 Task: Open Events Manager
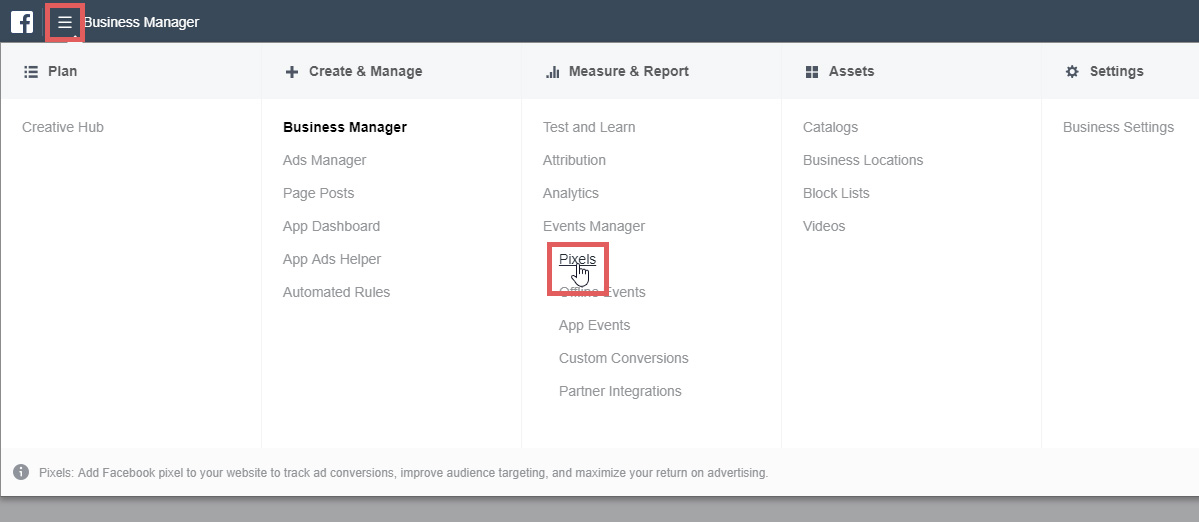pos(593,226)
